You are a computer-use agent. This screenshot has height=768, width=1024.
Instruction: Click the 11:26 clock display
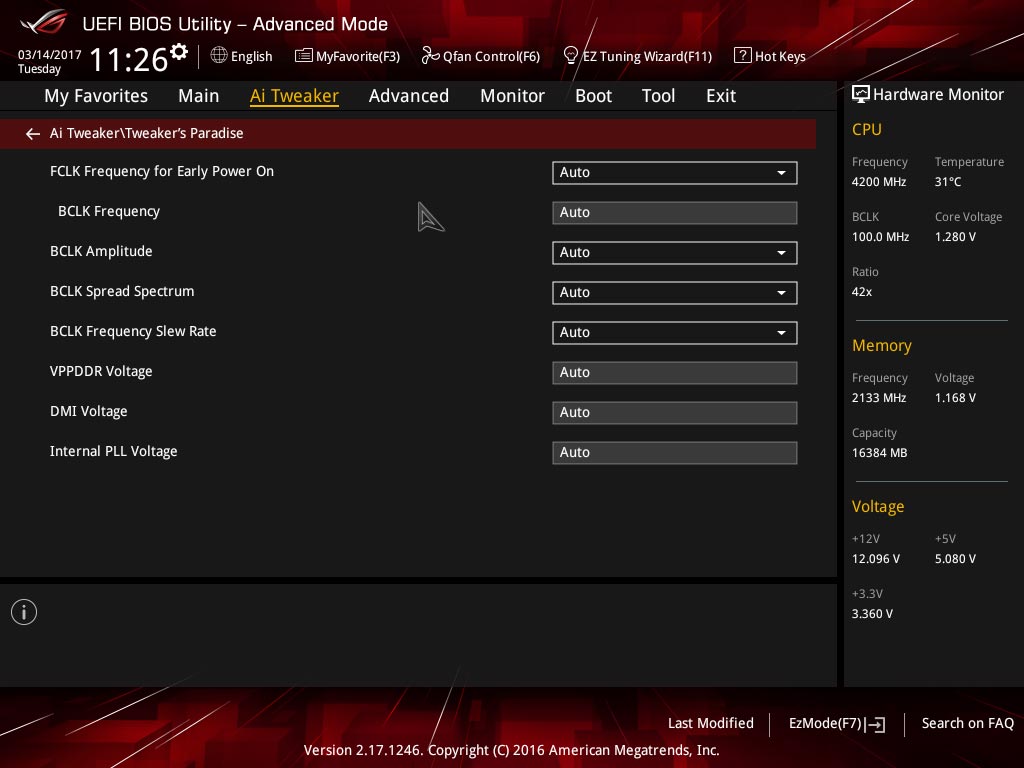129,59
